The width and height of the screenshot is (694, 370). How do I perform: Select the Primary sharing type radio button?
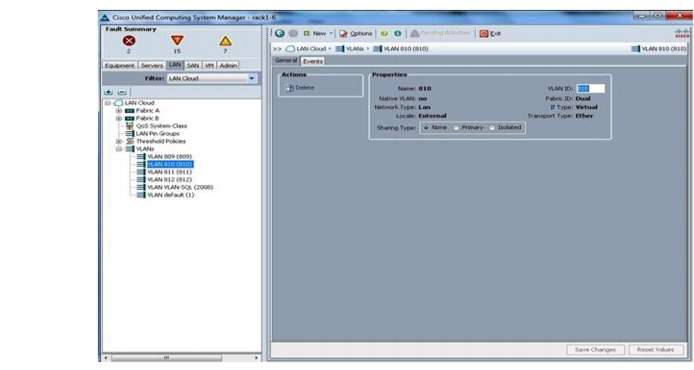pos(456,127)
